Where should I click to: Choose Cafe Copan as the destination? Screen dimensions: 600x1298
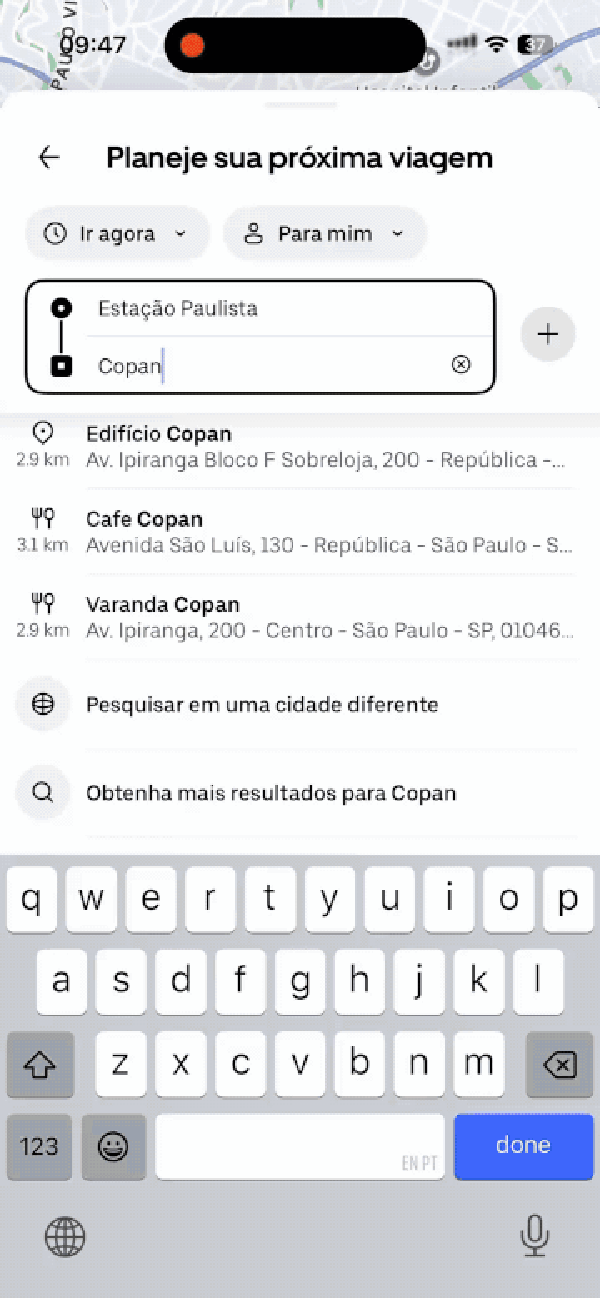(300, 531)
